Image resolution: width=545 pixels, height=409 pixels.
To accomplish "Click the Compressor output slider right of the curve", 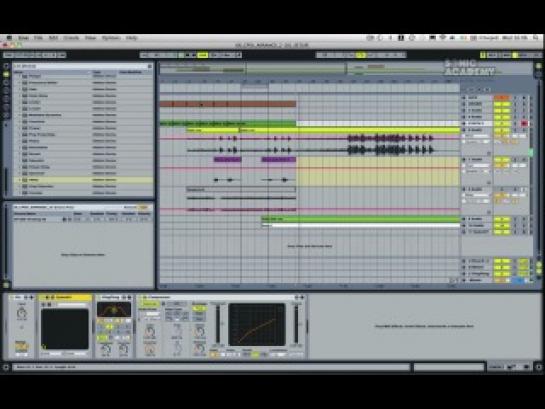I will [x=296, y=325].
